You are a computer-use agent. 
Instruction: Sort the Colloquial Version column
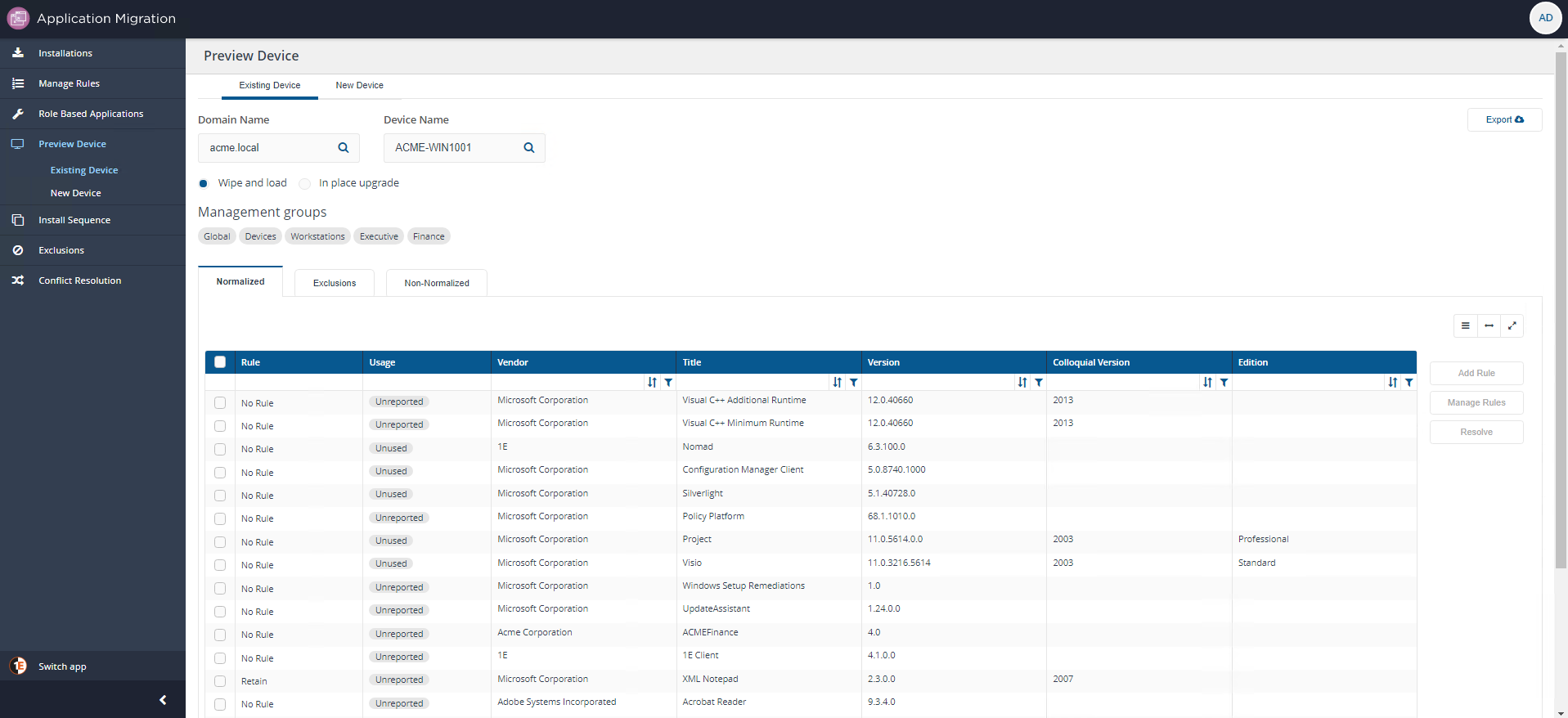coord(1207,382)
